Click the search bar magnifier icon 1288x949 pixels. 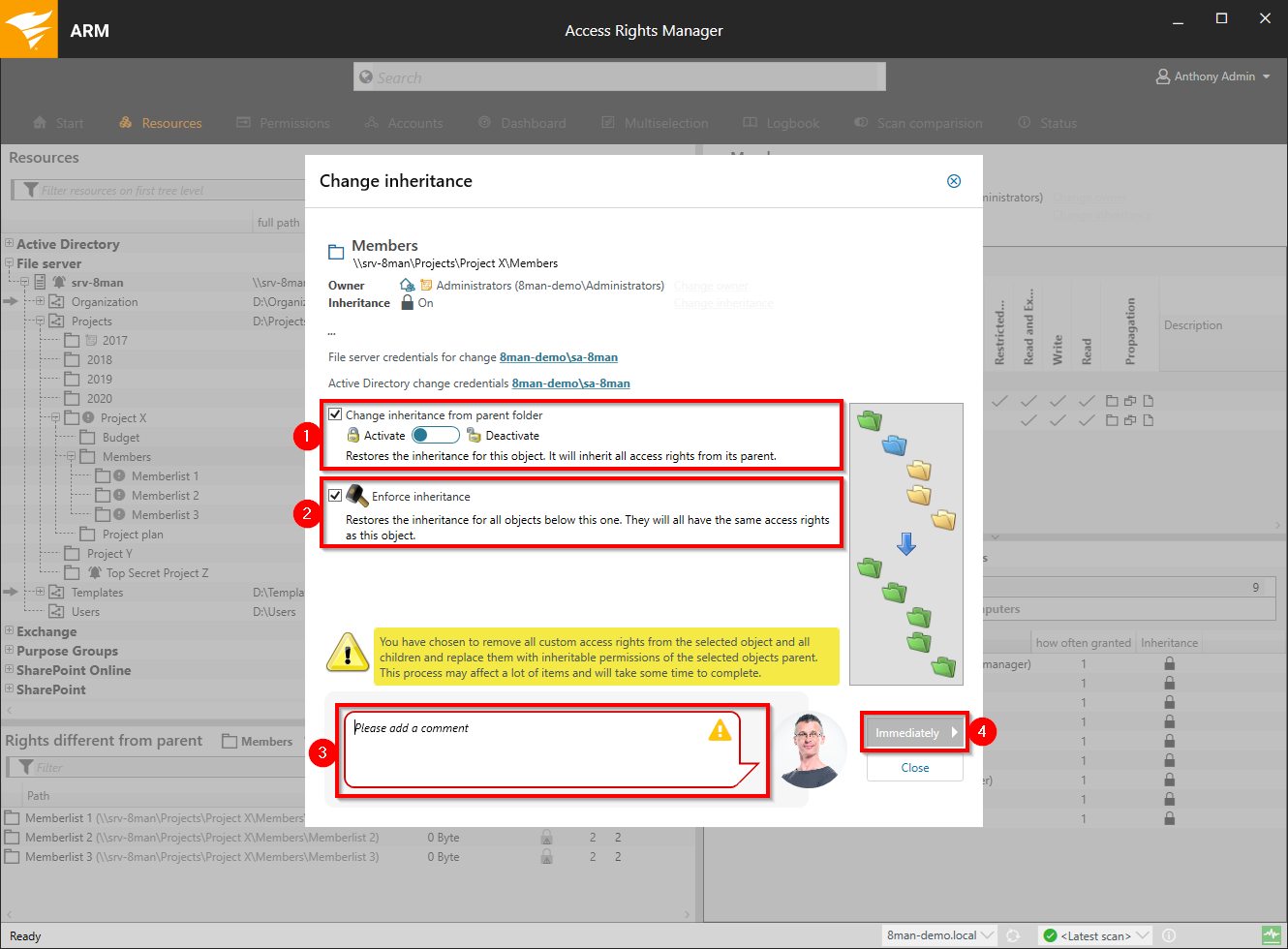pyautogui.click(x=366, y=77)
